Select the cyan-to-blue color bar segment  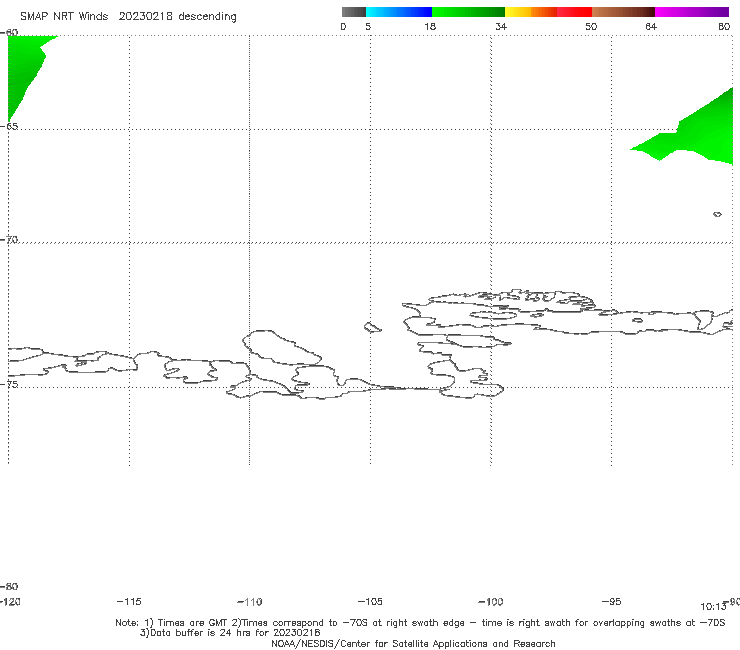click(x=399, y=12)
